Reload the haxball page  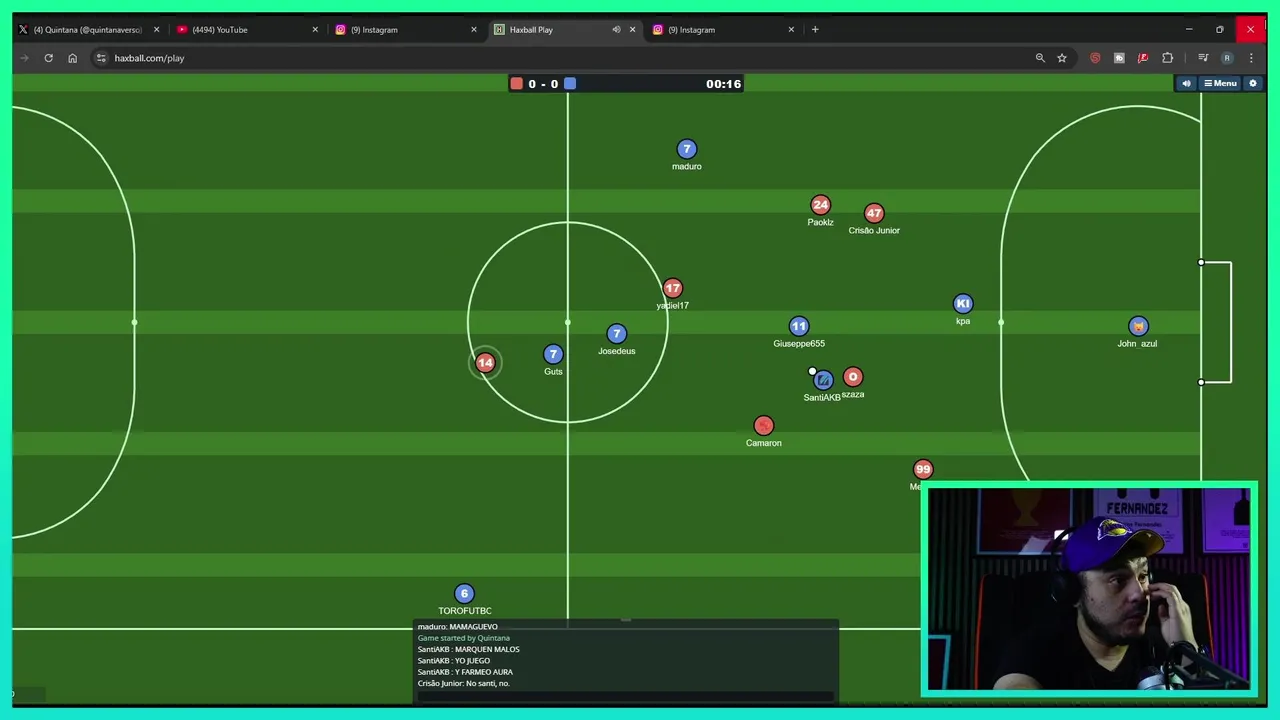(48, 58)
